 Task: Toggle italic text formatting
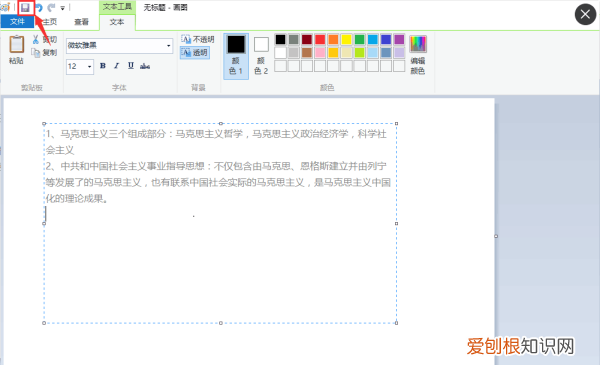point(116,66)
